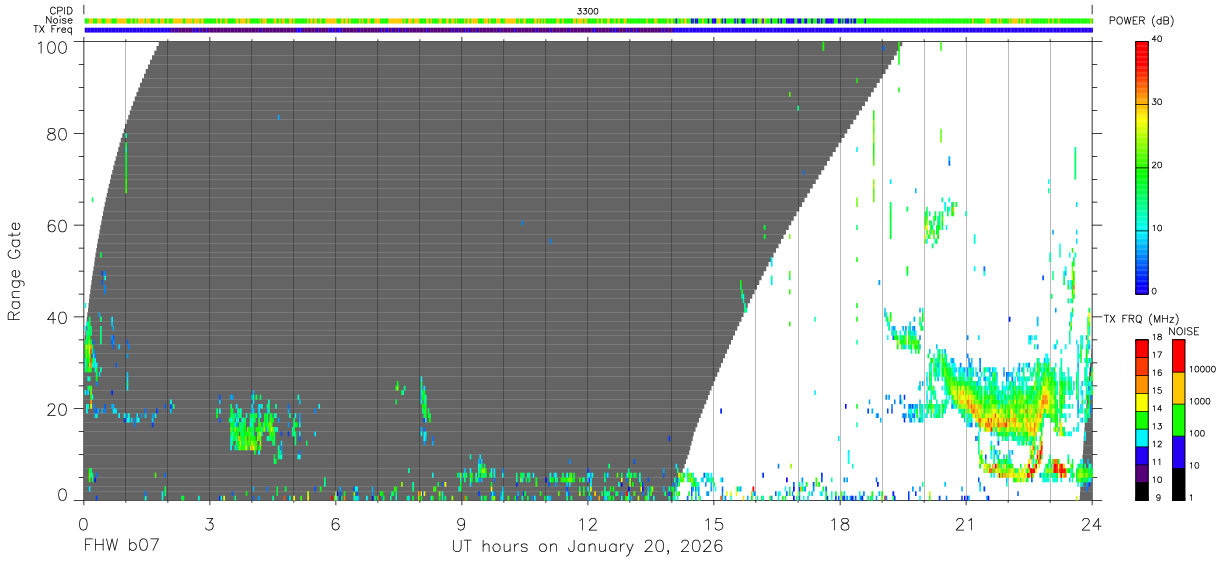Pick the cyan block of TX FRQ legend

coord(1141,437)
